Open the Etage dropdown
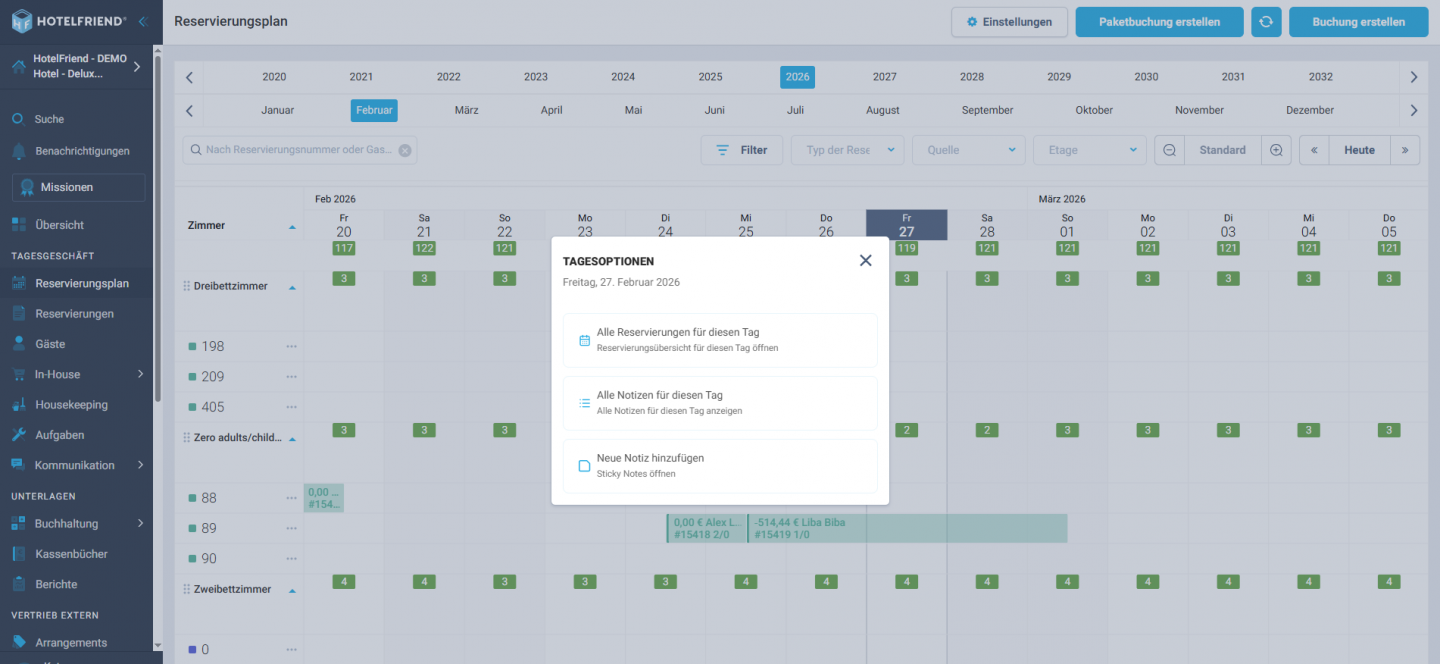This screenshot has width=1440, height=664. (x=1089, y=150)
